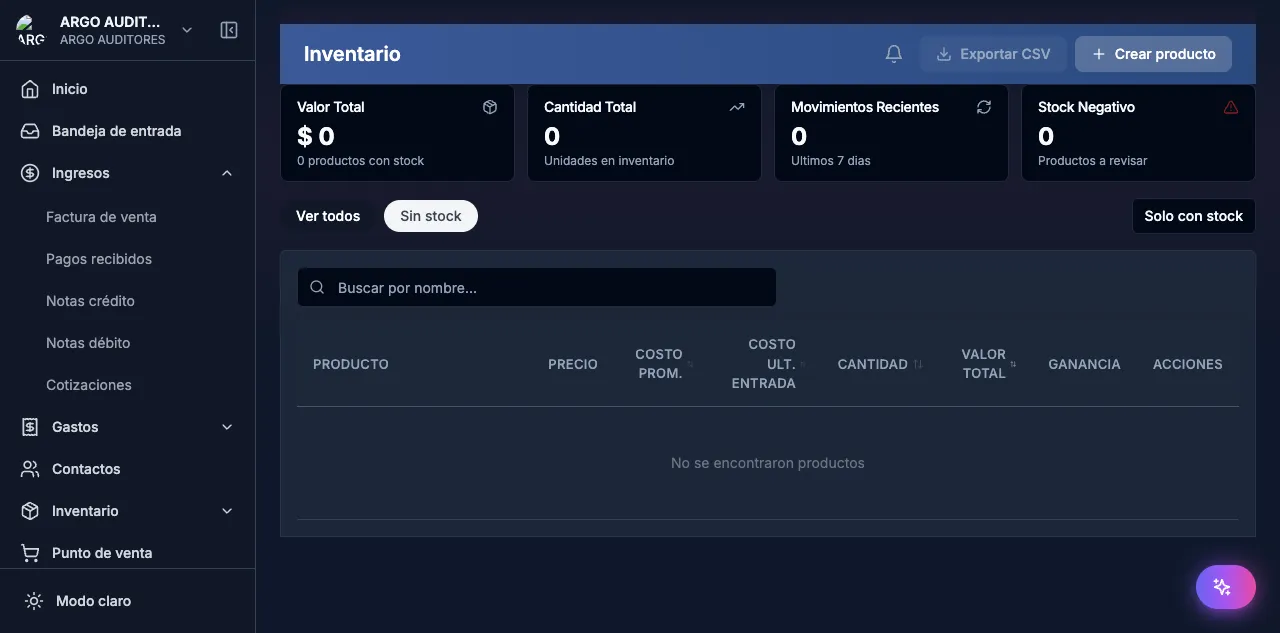Viewport: 1280px width, 633px height.
Task: Click the Crear producto button
Action: [1153, 53]
